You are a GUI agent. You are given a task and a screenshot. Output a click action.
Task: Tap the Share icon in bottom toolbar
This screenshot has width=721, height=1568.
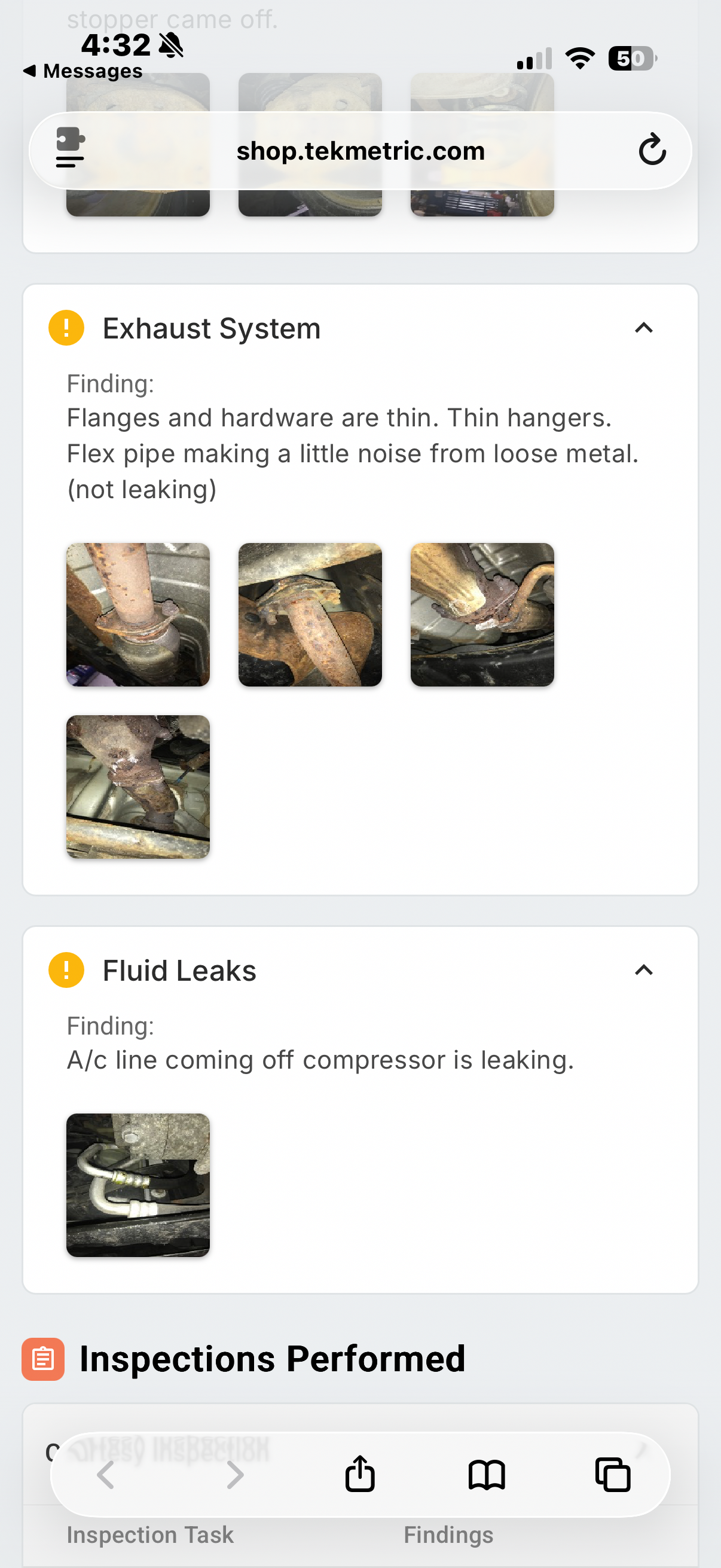(359, 1474)
